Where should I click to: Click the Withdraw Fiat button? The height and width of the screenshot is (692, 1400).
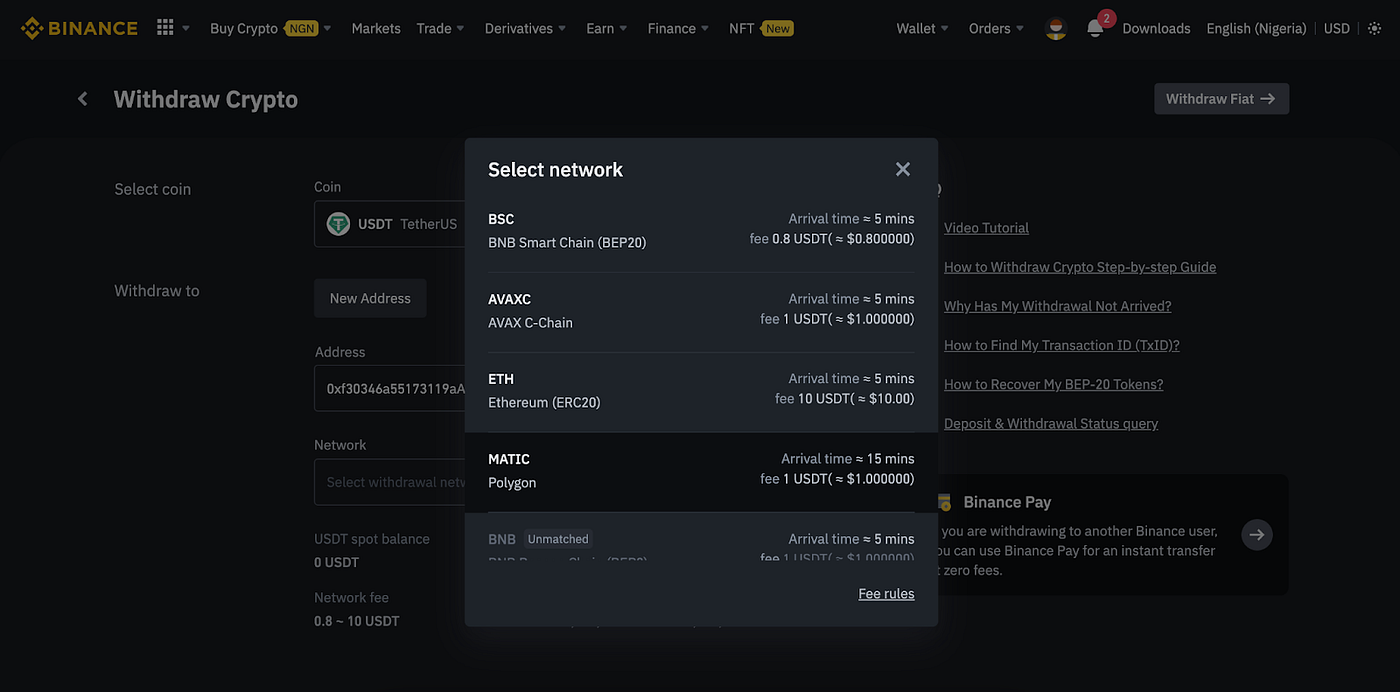[x=1221, y=99]
